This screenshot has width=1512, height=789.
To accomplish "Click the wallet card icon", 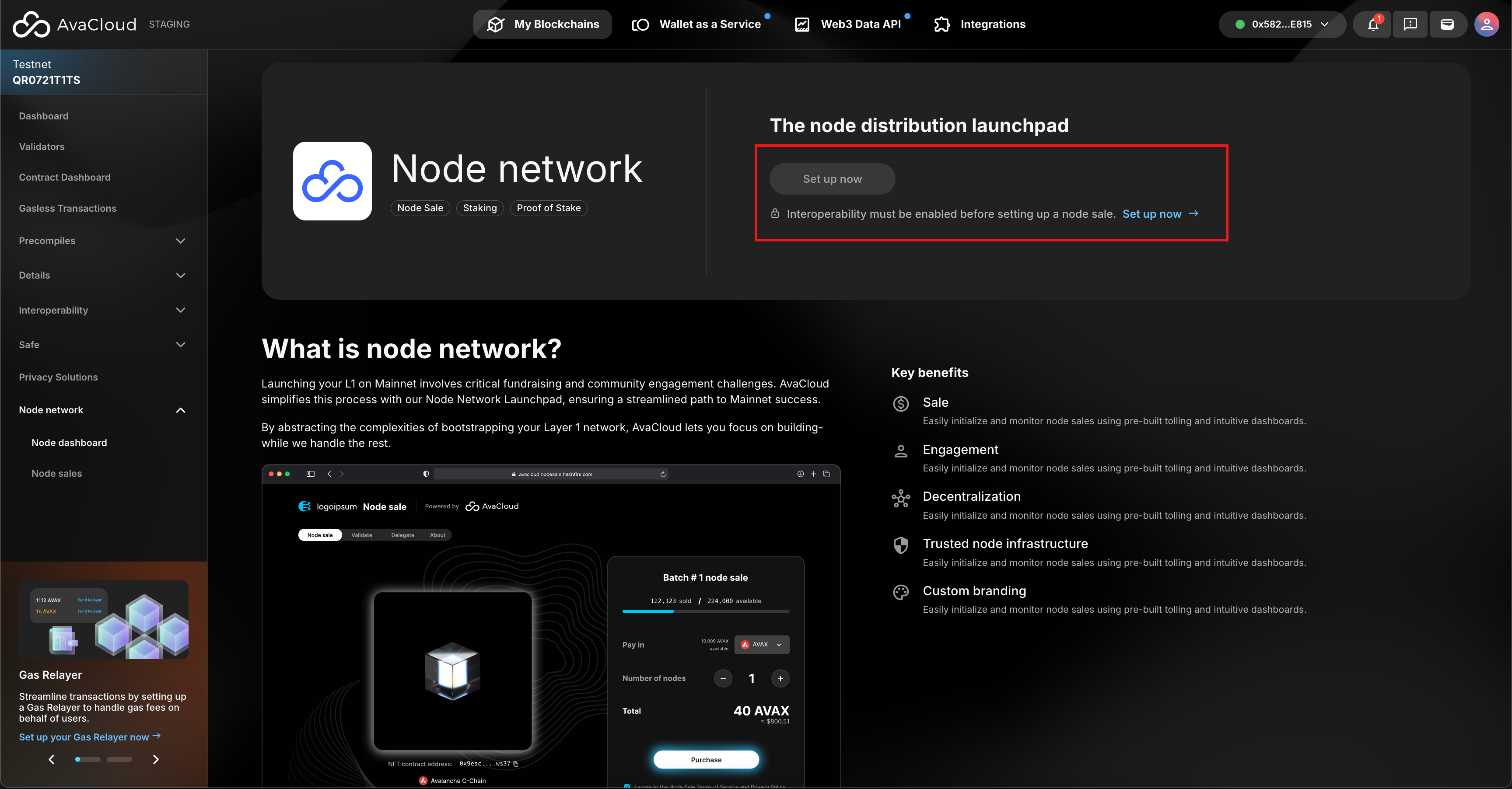I will click(x=1447, y=24).
